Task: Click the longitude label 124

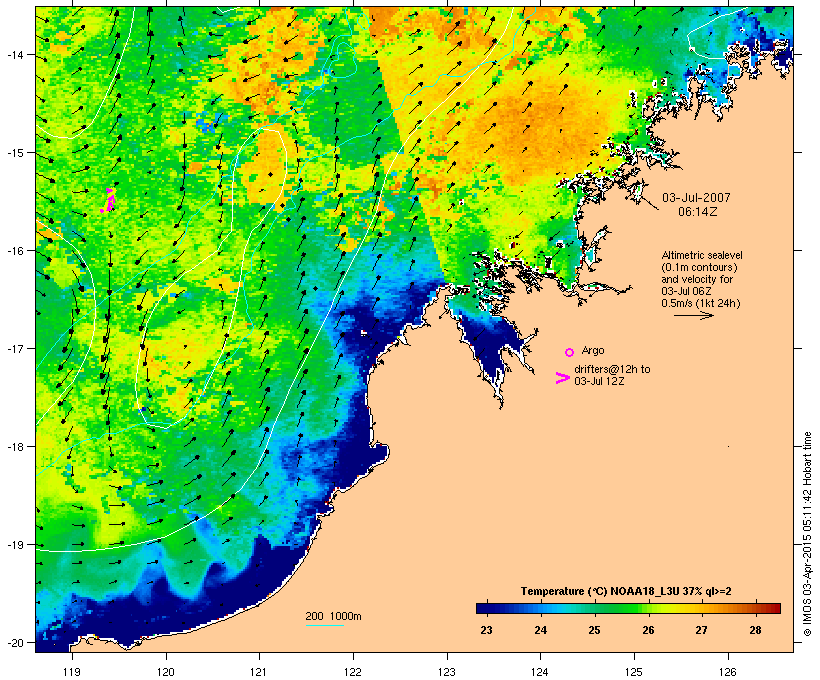Action: pos(540,672)
